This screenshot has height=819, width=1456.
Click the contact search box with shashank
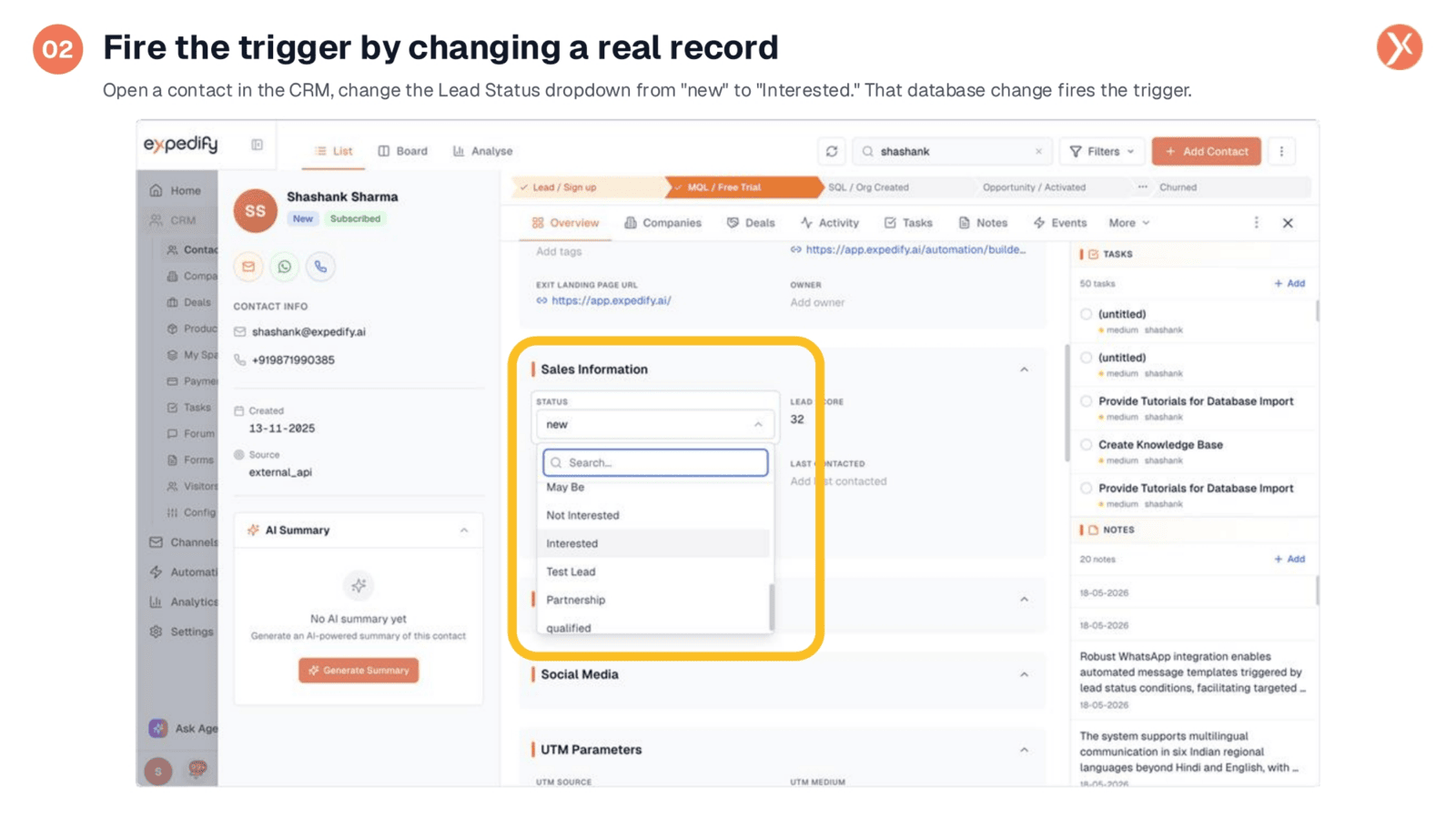click(952, 151)
